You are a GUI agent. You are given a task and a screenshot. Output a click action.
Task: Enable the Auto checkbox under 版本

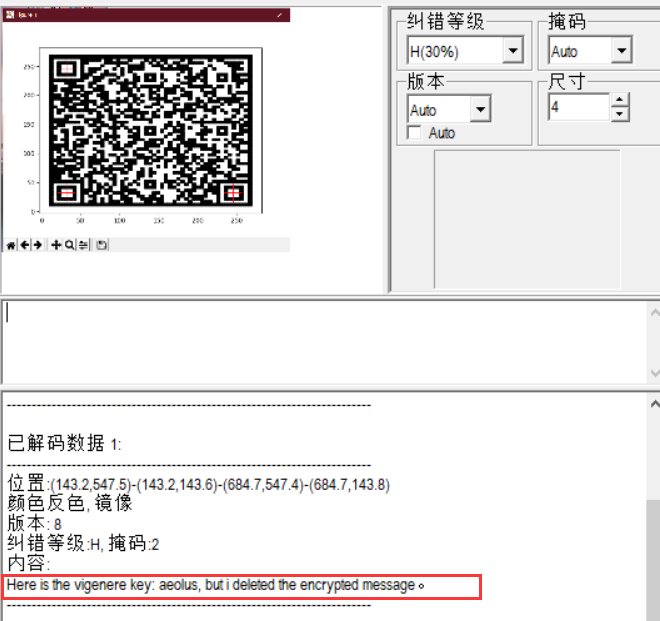(415, 133)
